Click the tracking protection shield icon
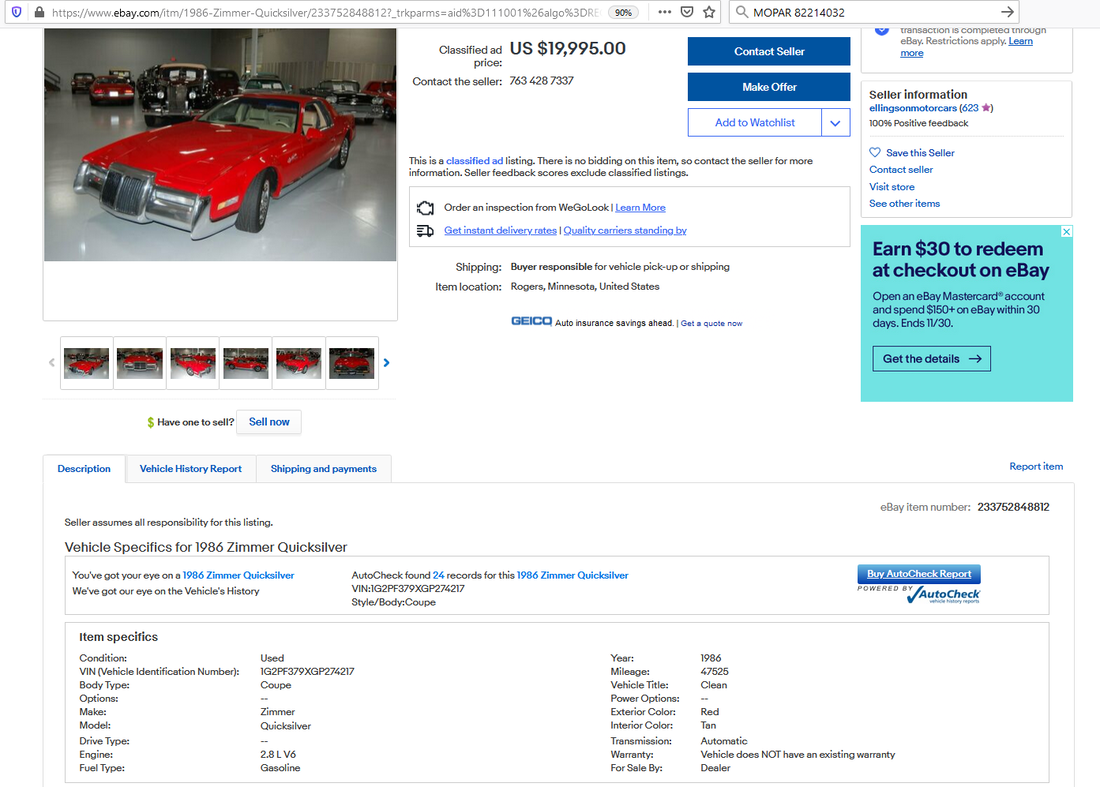 16,12
